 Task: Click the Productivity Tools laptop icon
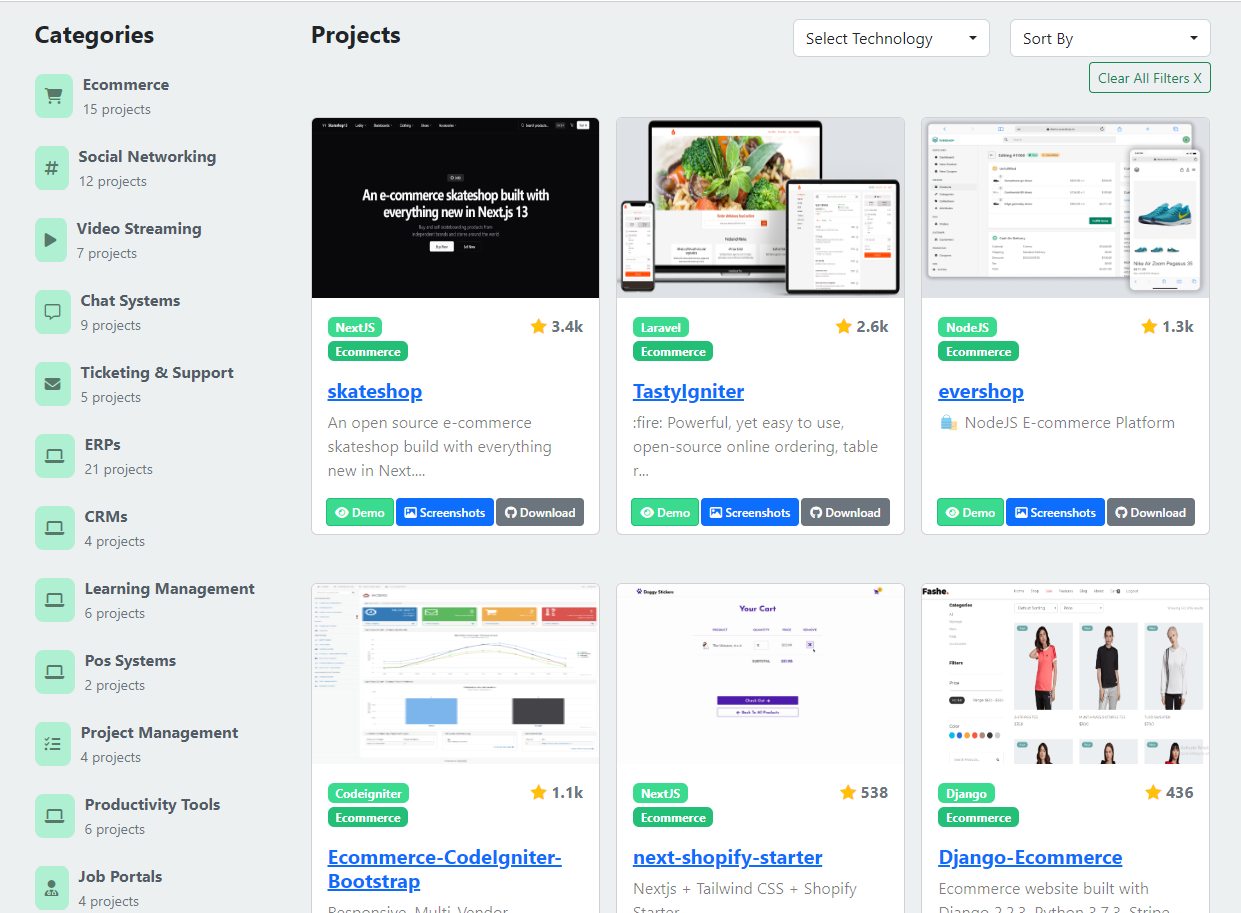(x=54, y=816)
